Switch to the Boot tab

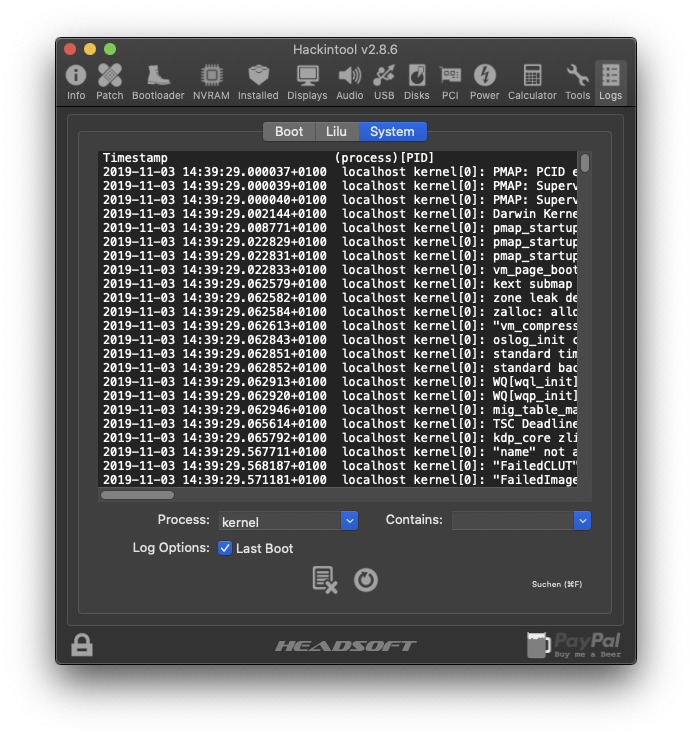(x=289, y=131)
